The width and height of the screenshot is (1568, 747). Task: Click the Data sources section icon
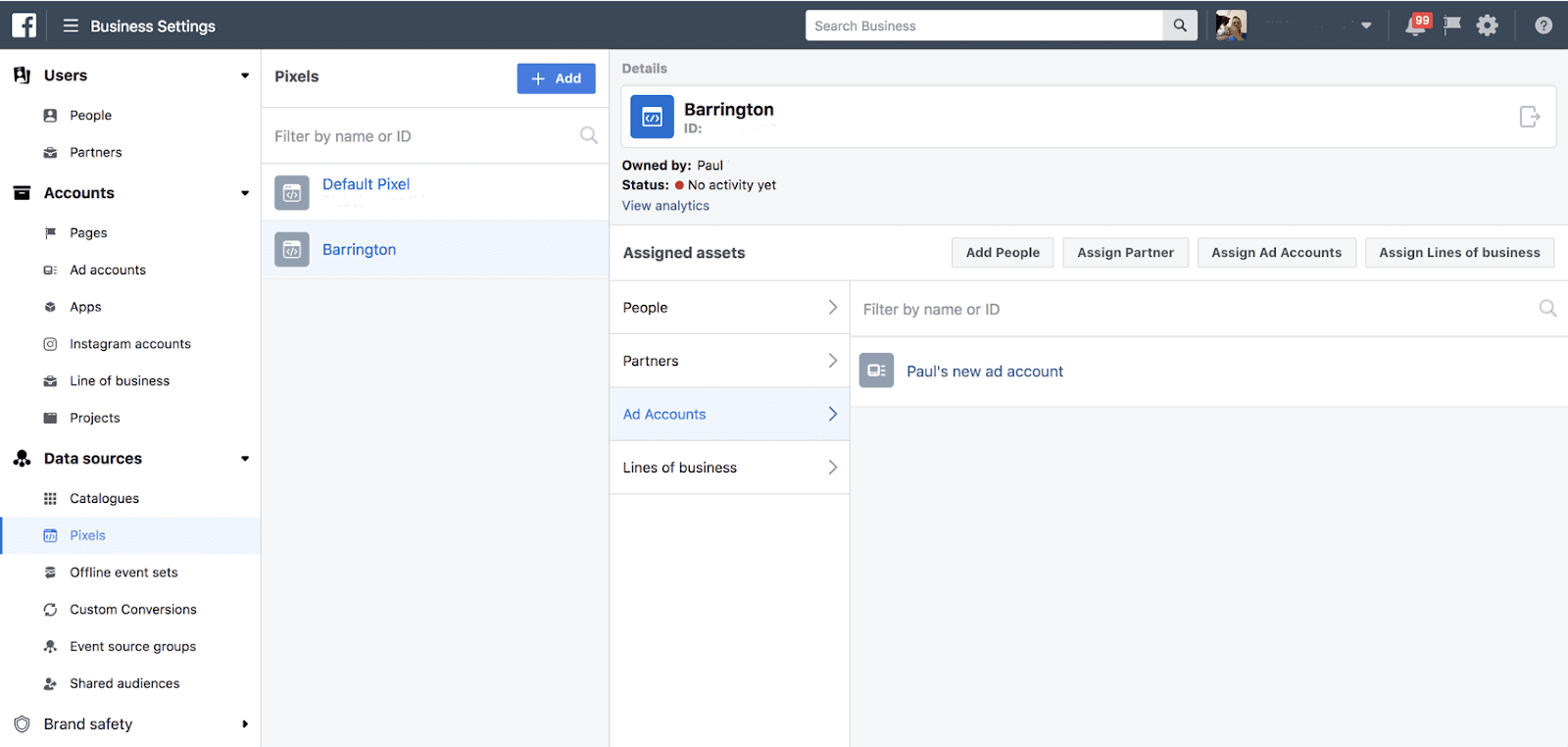22,459
